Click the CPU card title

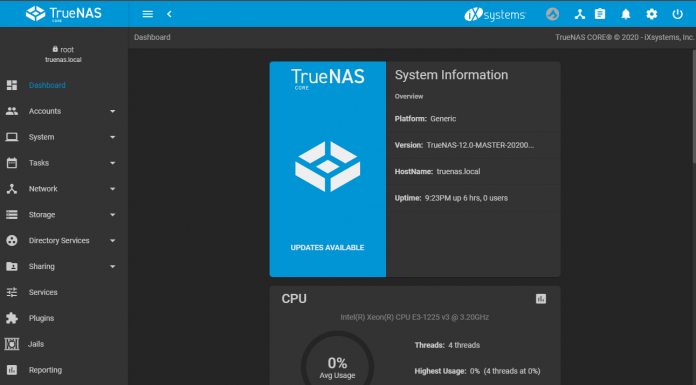coord(294,299)
